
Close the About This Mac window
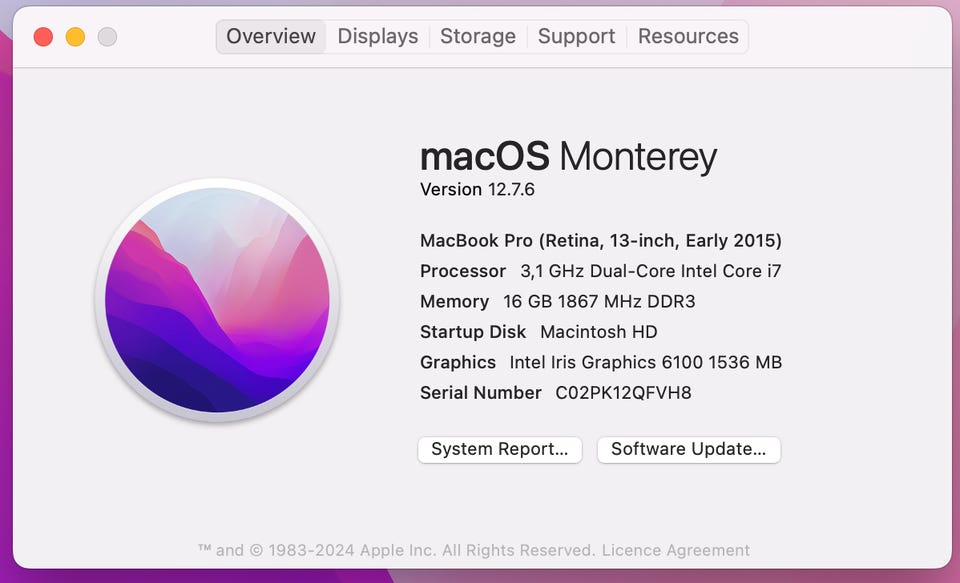pos(43,37)
